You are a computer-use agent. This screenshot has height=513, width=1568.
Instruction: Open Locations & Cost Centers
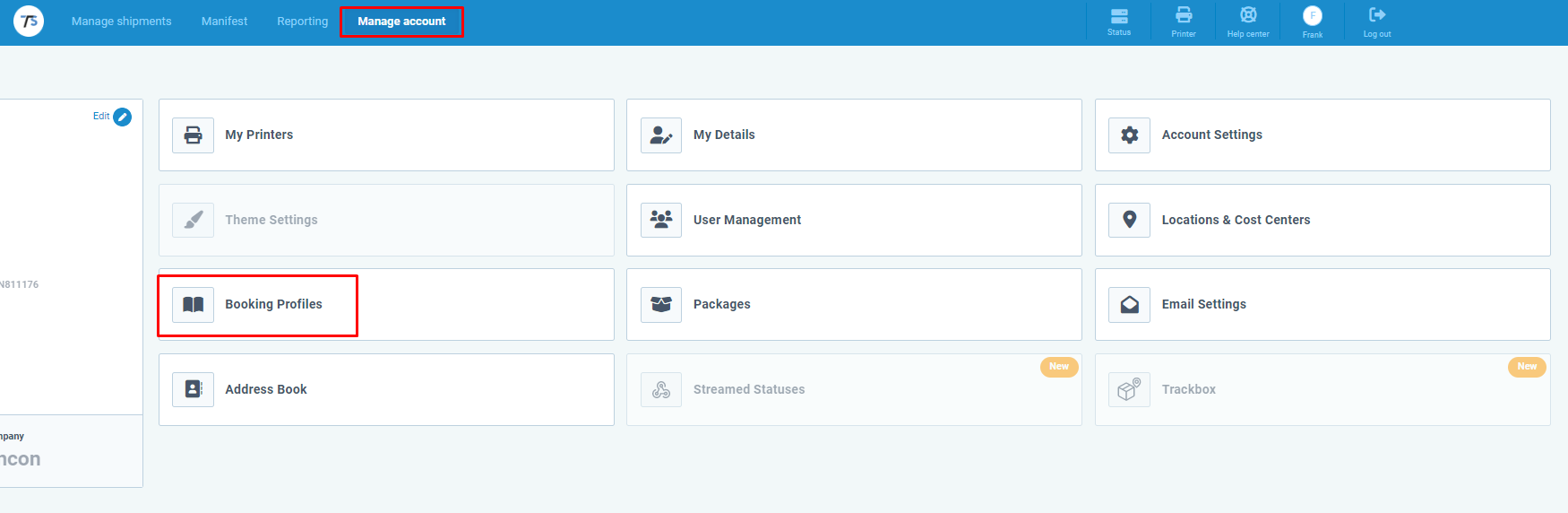pos(1322,220)
